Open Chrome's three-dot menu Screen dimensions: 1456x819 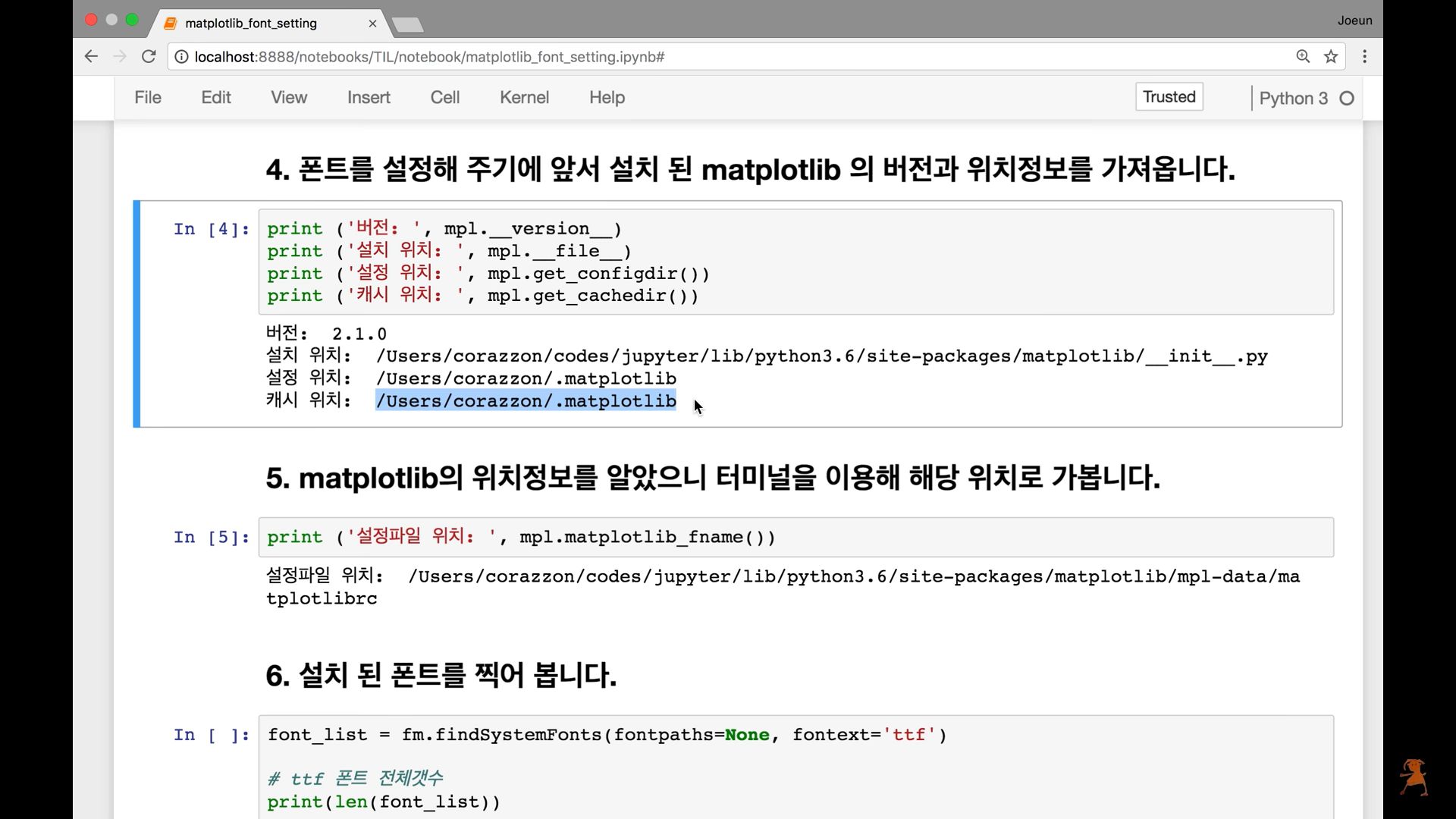pyautogui.click(x=1364, y=57)
